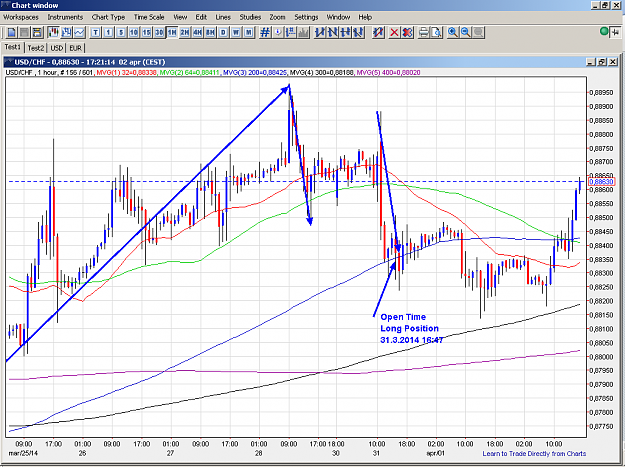Click the 15 minute timeframe button
Viewport: 625px width, 467px height.
click(x=146, y=32)
